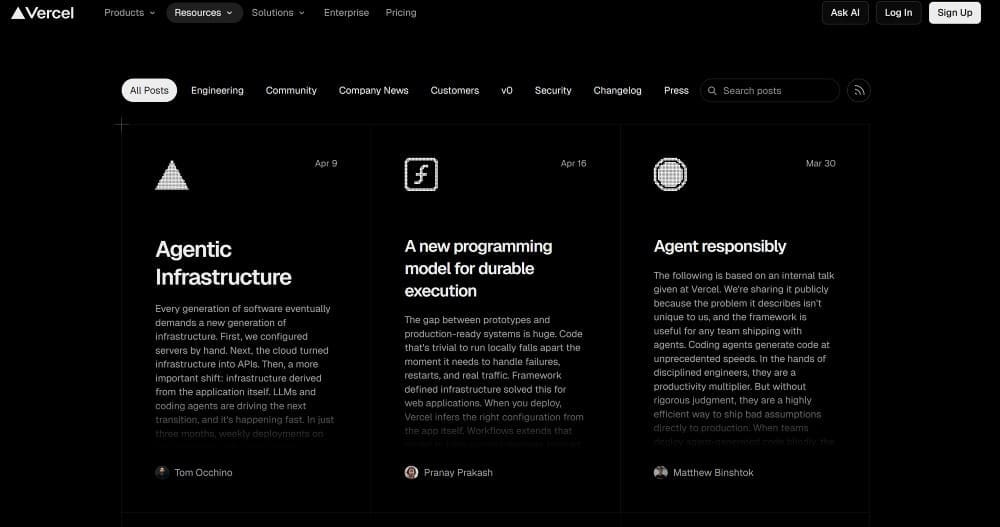Click the Log In button
This screenshot has height=527, width=1000.
(x=899, y=13)
